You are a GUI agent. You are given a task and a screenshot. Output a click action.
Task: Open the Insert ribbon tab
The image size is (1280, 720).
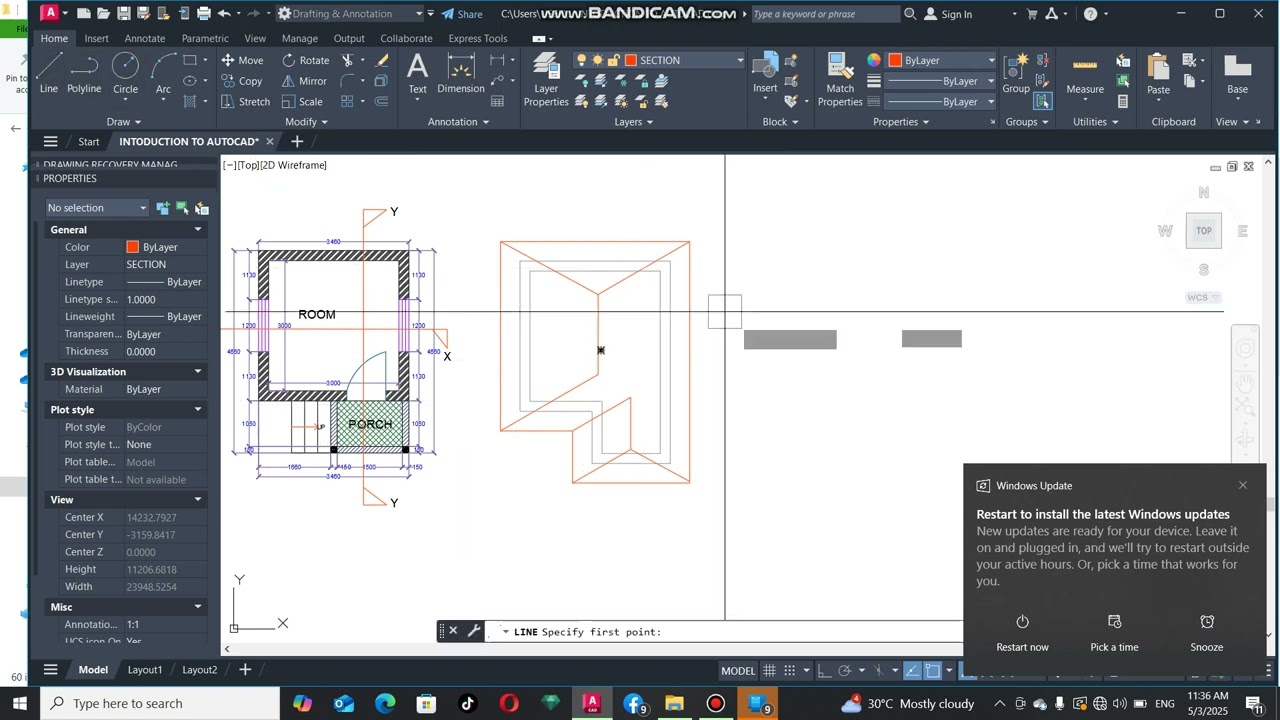(x=96, y=38)
